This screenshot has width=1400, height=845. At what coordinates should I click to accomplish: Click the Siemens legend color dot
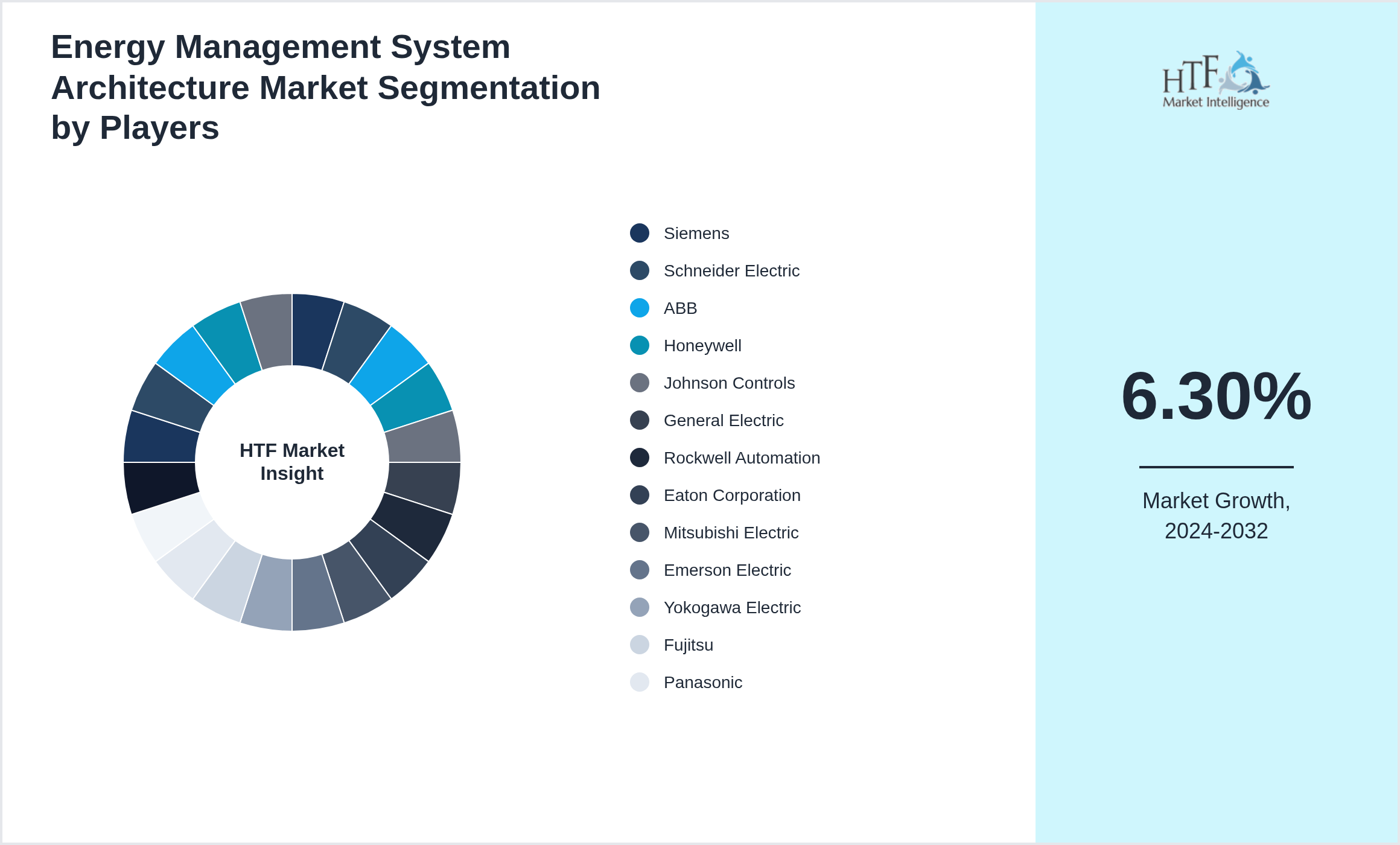[x=640, y=233]
